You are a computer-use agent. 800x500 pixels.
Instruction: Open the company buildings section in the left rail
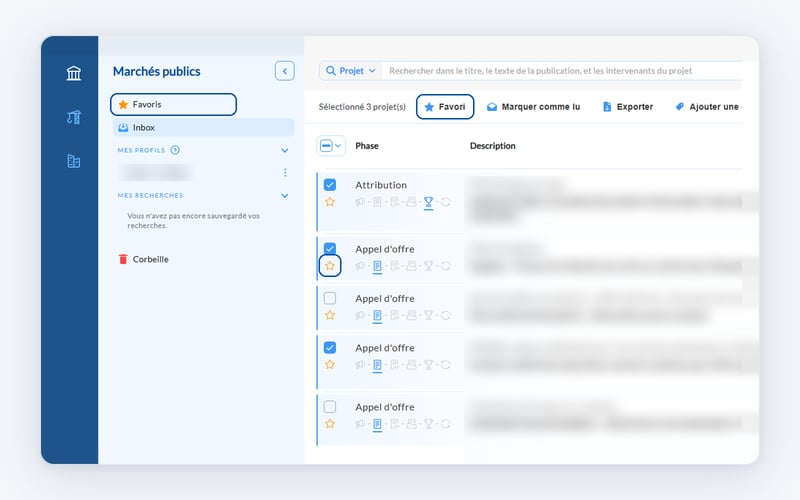click(74, 161)
